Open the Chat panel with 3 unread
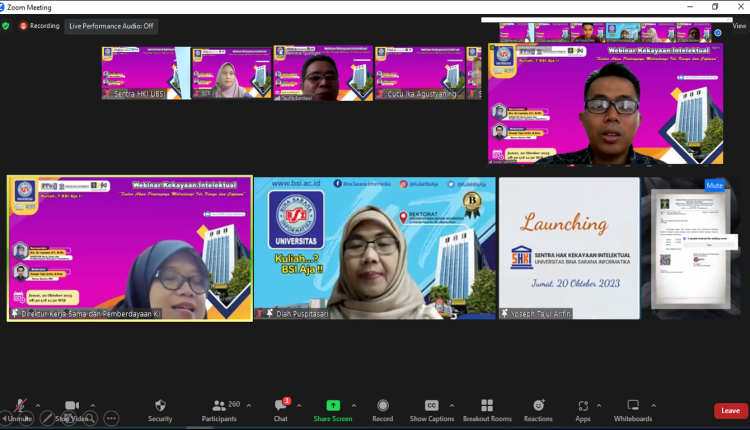The height and width of the screenshot is (430, 750). coord(281,411)
